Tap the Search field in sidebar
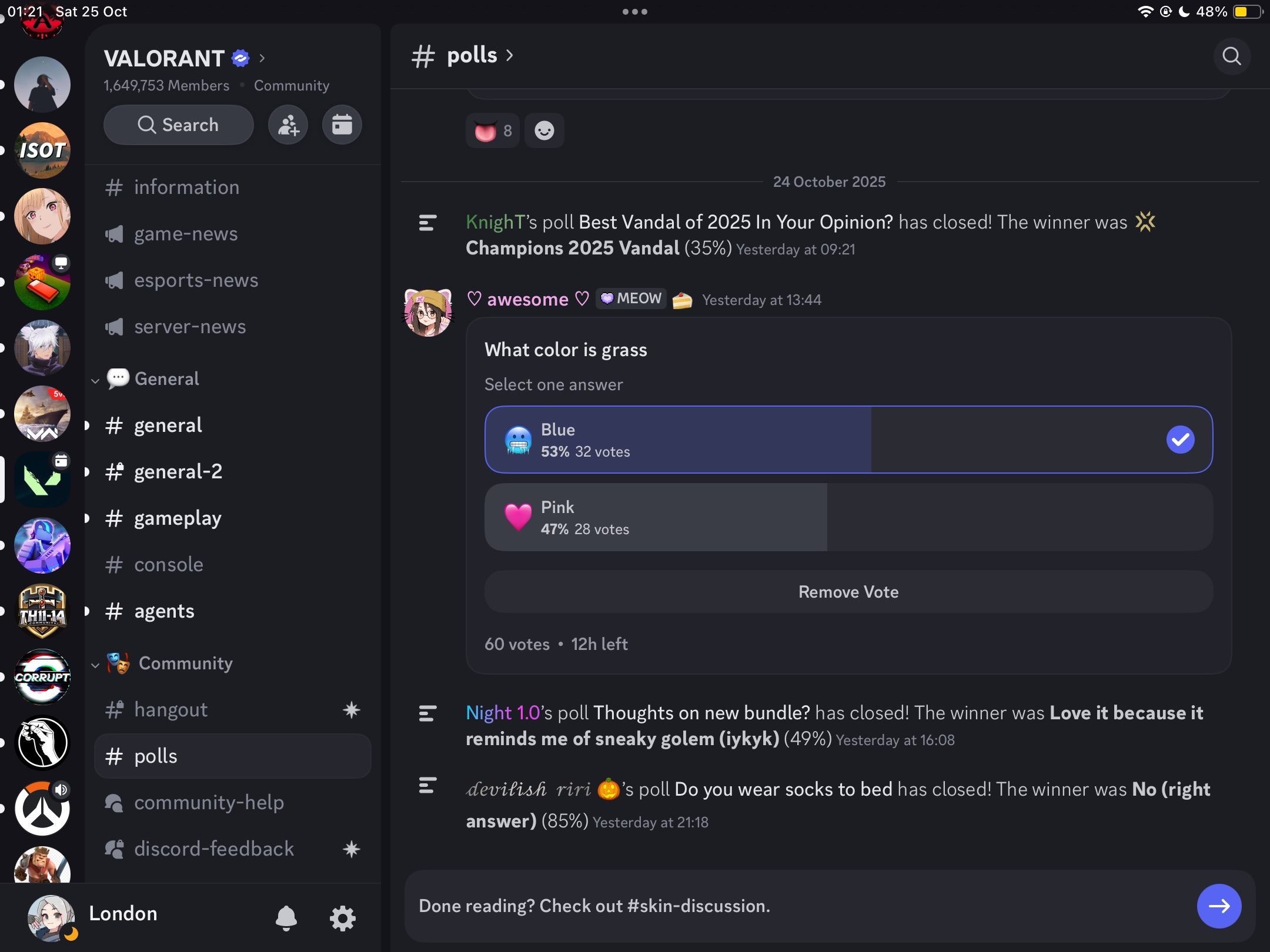Viewport: 1270px width, 952px height. (179, 125)
